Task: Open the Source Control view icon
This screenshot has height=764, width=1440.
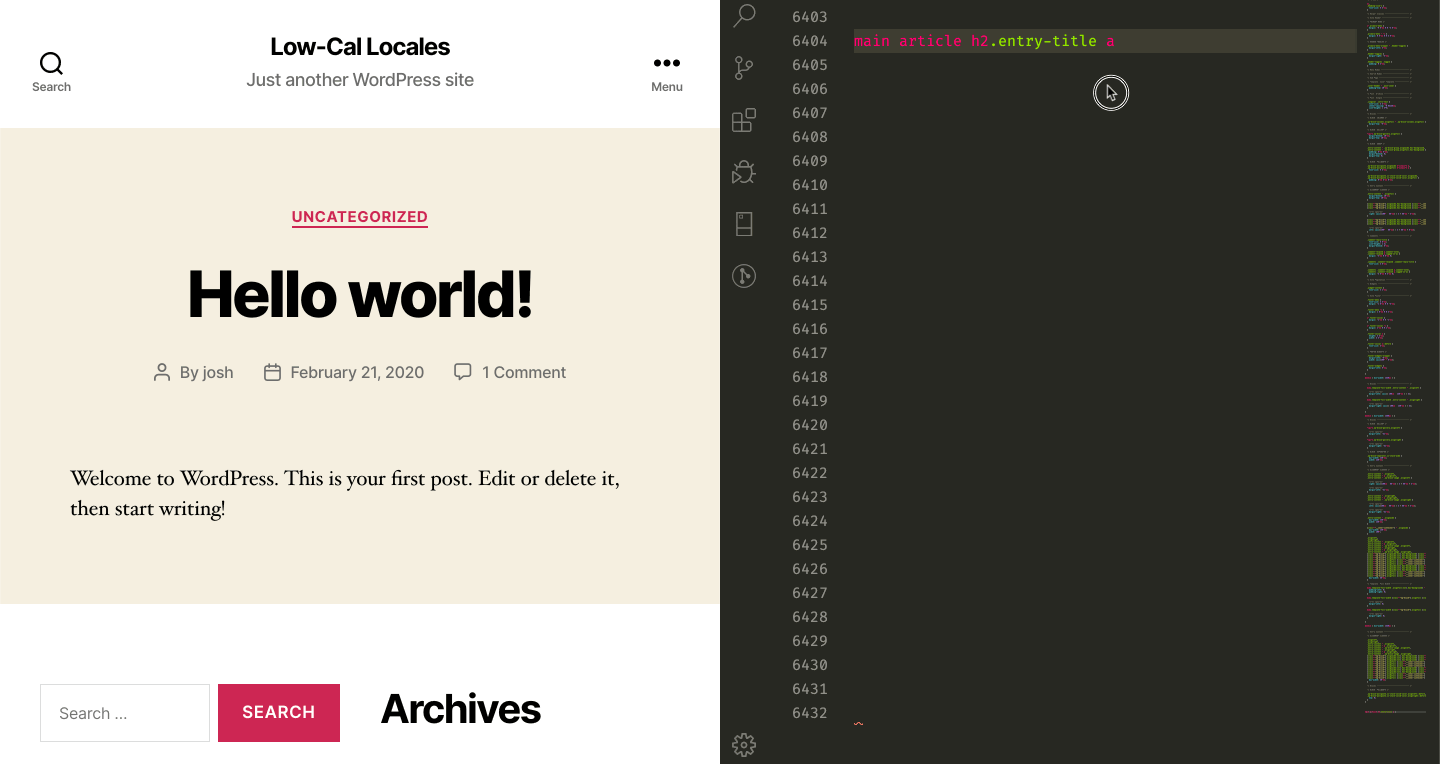Action: pyautogui.click(x=744, y=68)
